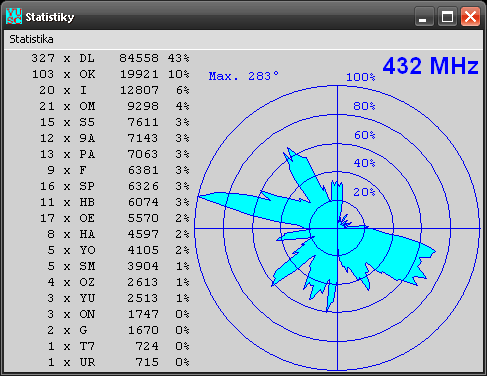The image size is (487, 376).
Task: Select the HA row with 4597 points
Action: pos(118,234)
